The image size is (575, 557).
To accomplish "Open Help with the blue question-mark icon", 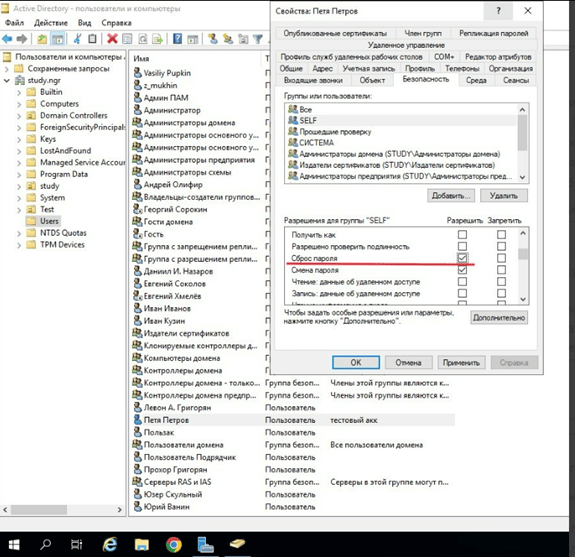I will [x=177, y=39].
